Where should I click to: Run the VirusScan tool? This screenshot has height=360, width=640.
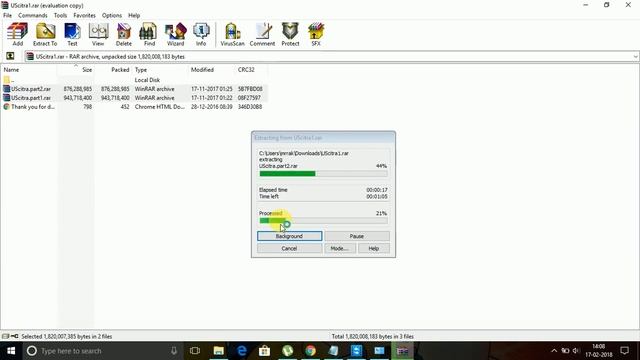point(233,34)
